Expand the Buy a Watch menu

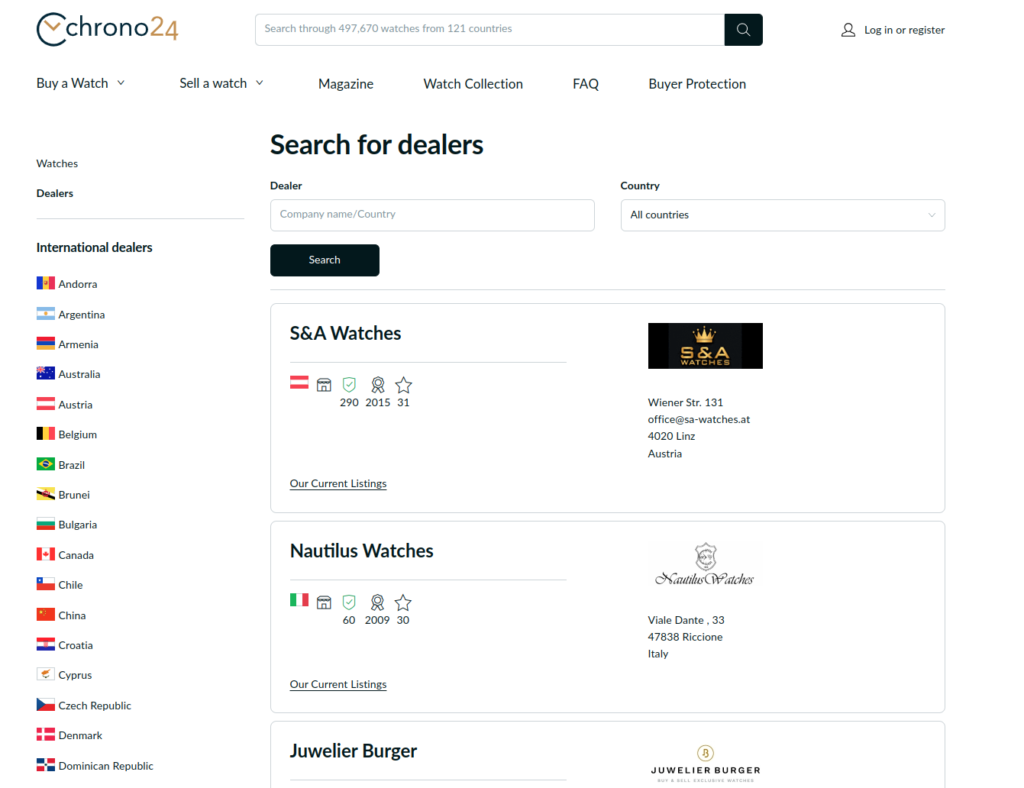click(x=80, y=84)
